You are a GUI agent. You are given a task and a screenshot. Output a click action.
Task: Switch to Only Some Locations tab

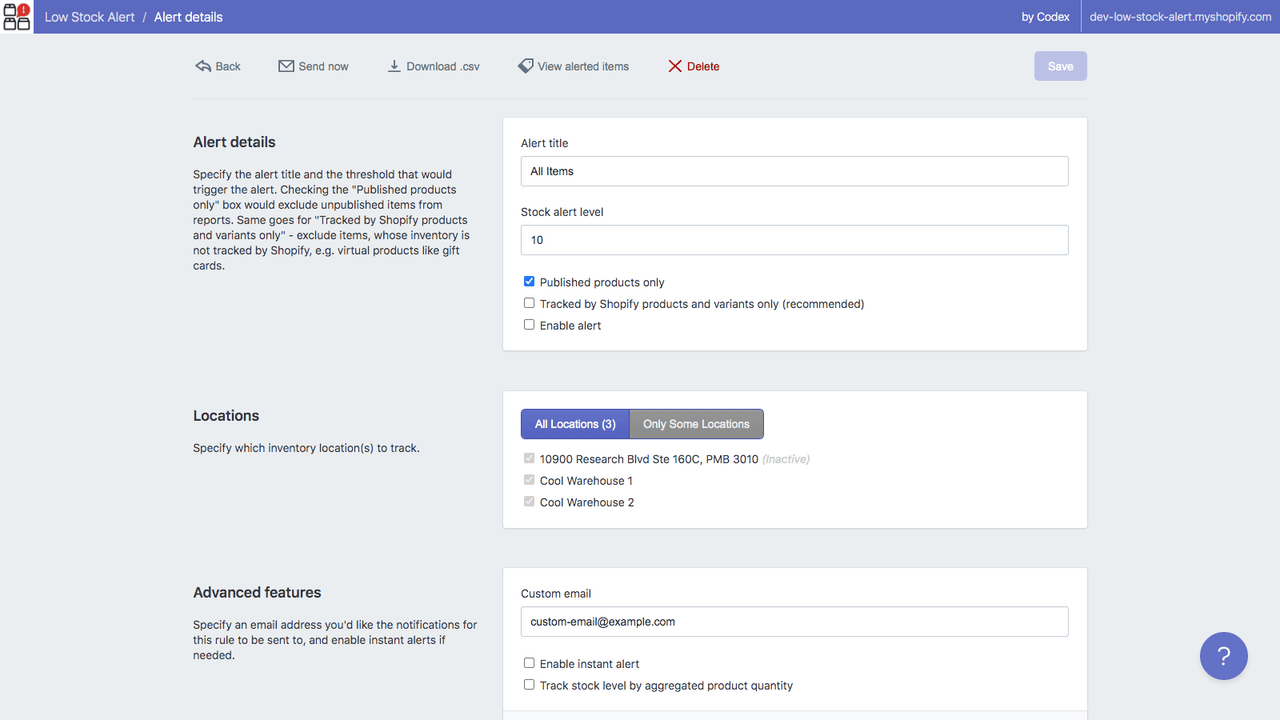coord(696,424)
